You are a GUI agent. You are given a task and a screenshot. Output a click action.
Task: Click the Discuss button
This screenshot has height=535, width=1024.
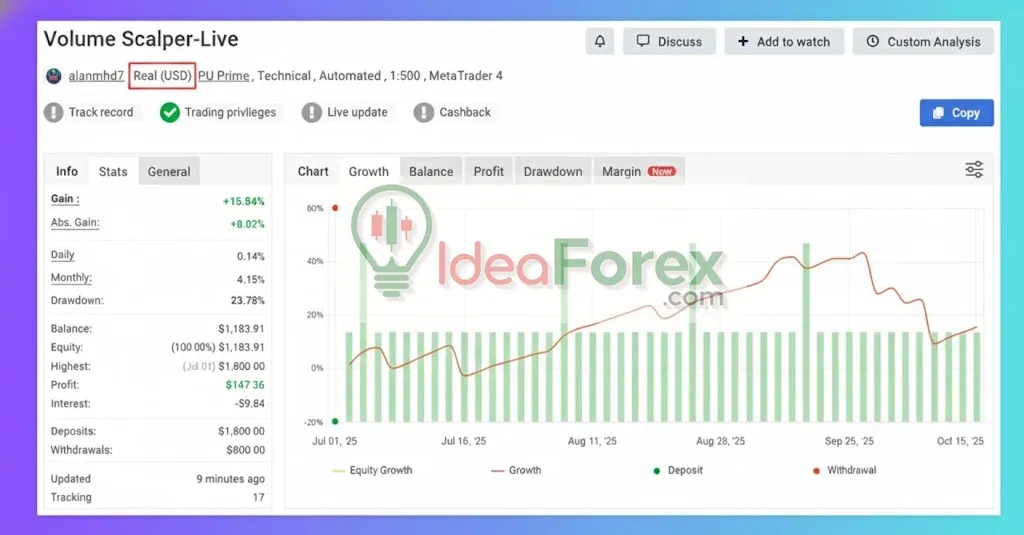pyautogui.click(x=669, y=42)
